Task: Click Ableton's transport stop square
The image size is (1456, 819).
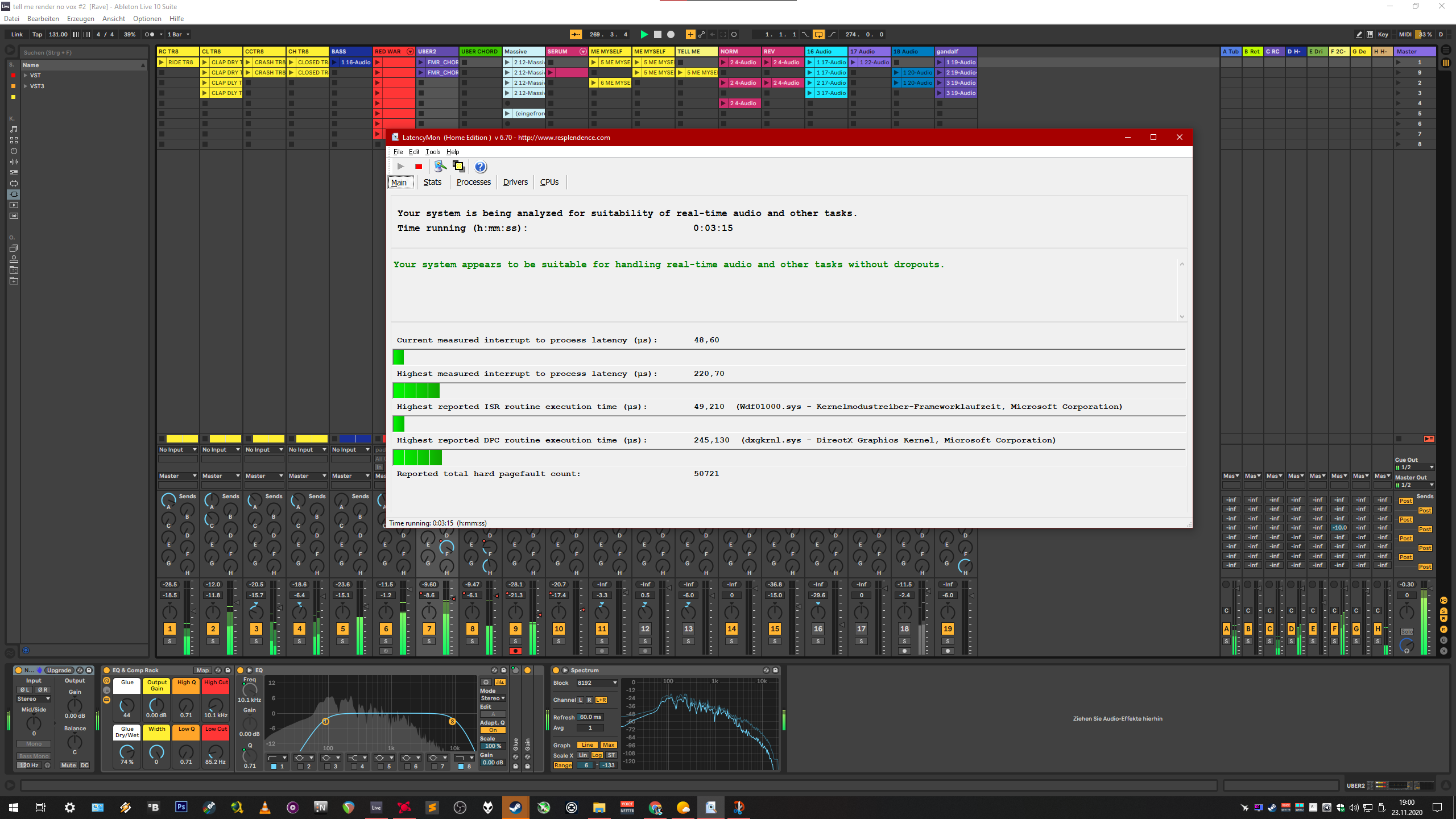Action: click(657, 35)
